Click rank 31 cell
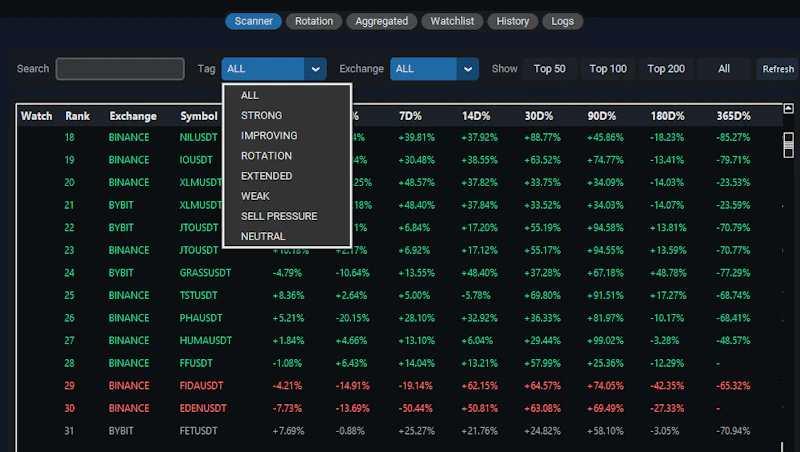The image size is (800, 452). tap(69, 431)
